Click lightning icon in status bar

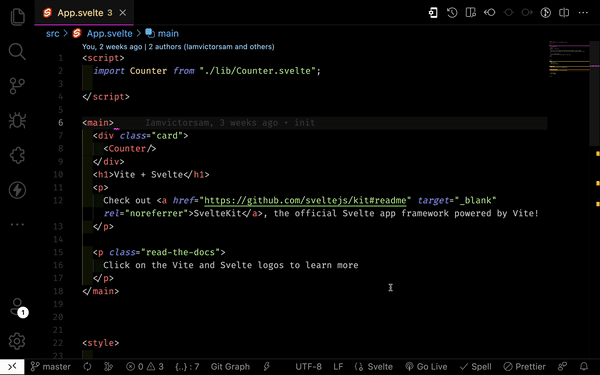tap(267, 367)
